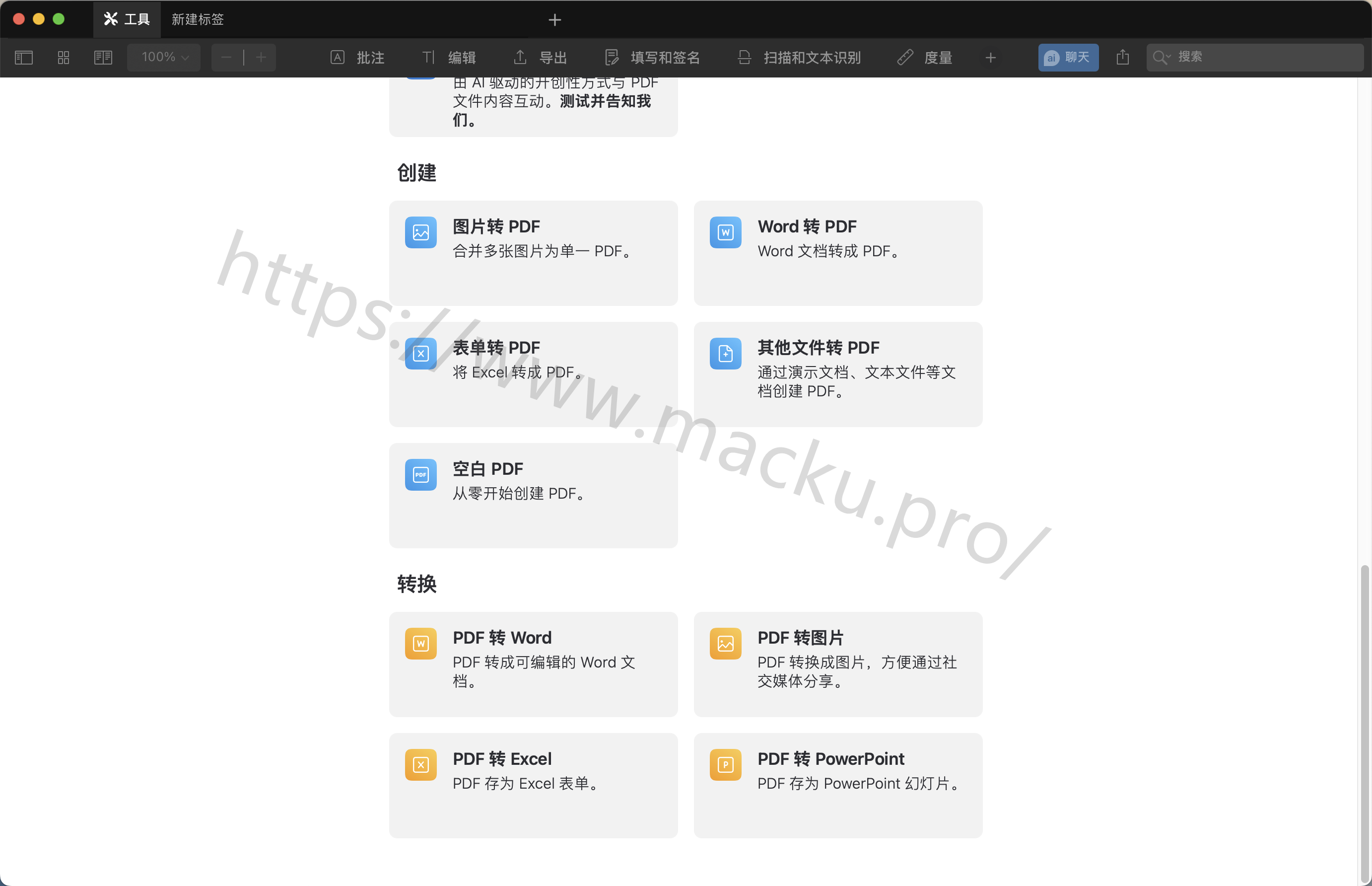Focus the 搜索 search field
The width and height of the screenshot is (1372, 886).
pos(1255,57)
